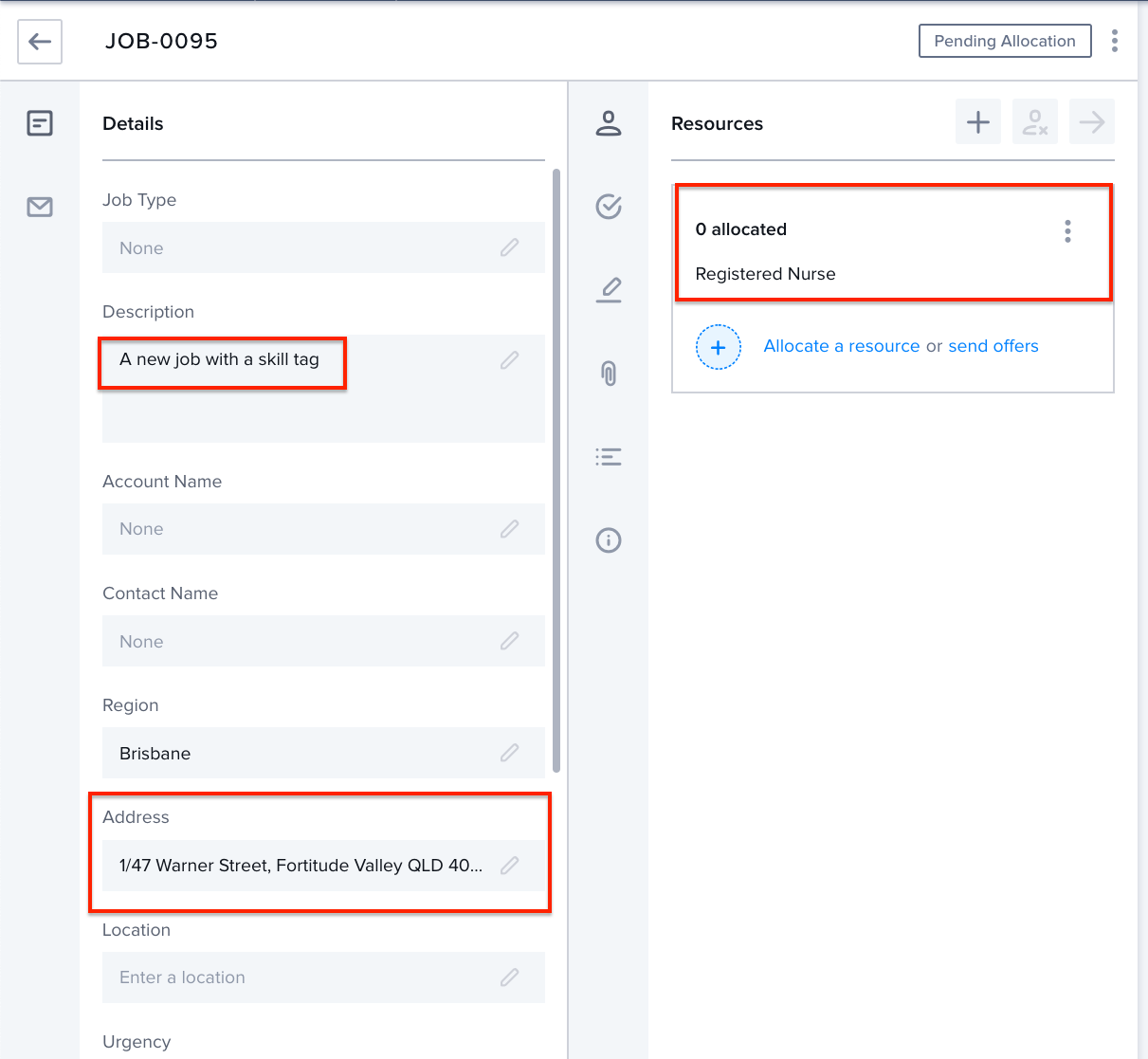The image size is (1148, 1059).
Task: Open the job details feed icon
Action: [x=39, y=122]
